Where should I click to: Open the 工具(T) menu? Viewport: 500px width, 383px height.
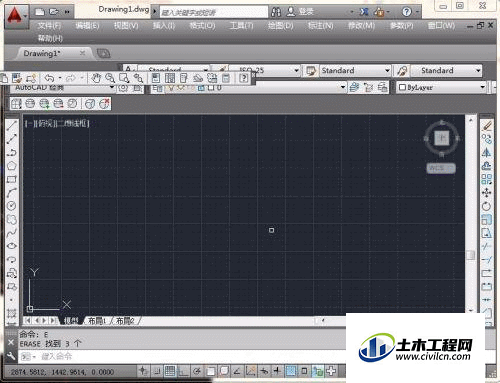pos(241,26)
